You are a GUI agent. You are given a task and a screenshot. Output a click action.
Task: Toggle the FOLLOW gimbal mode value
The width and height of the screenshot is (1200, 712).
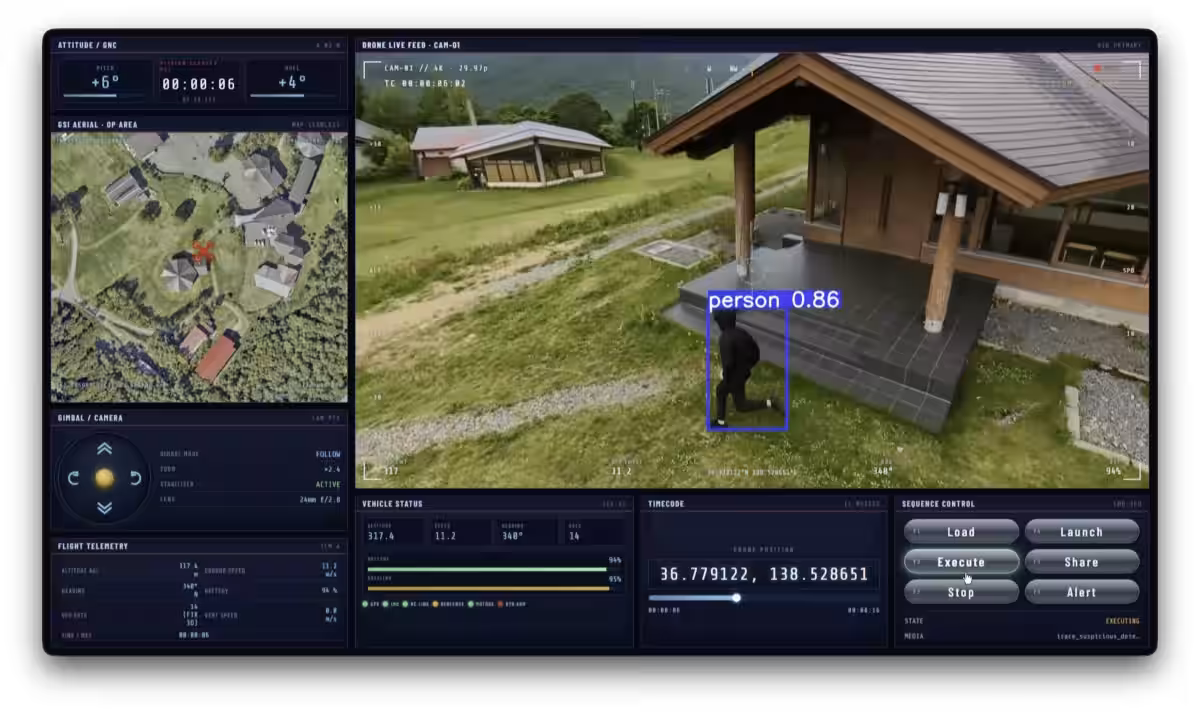328,454
